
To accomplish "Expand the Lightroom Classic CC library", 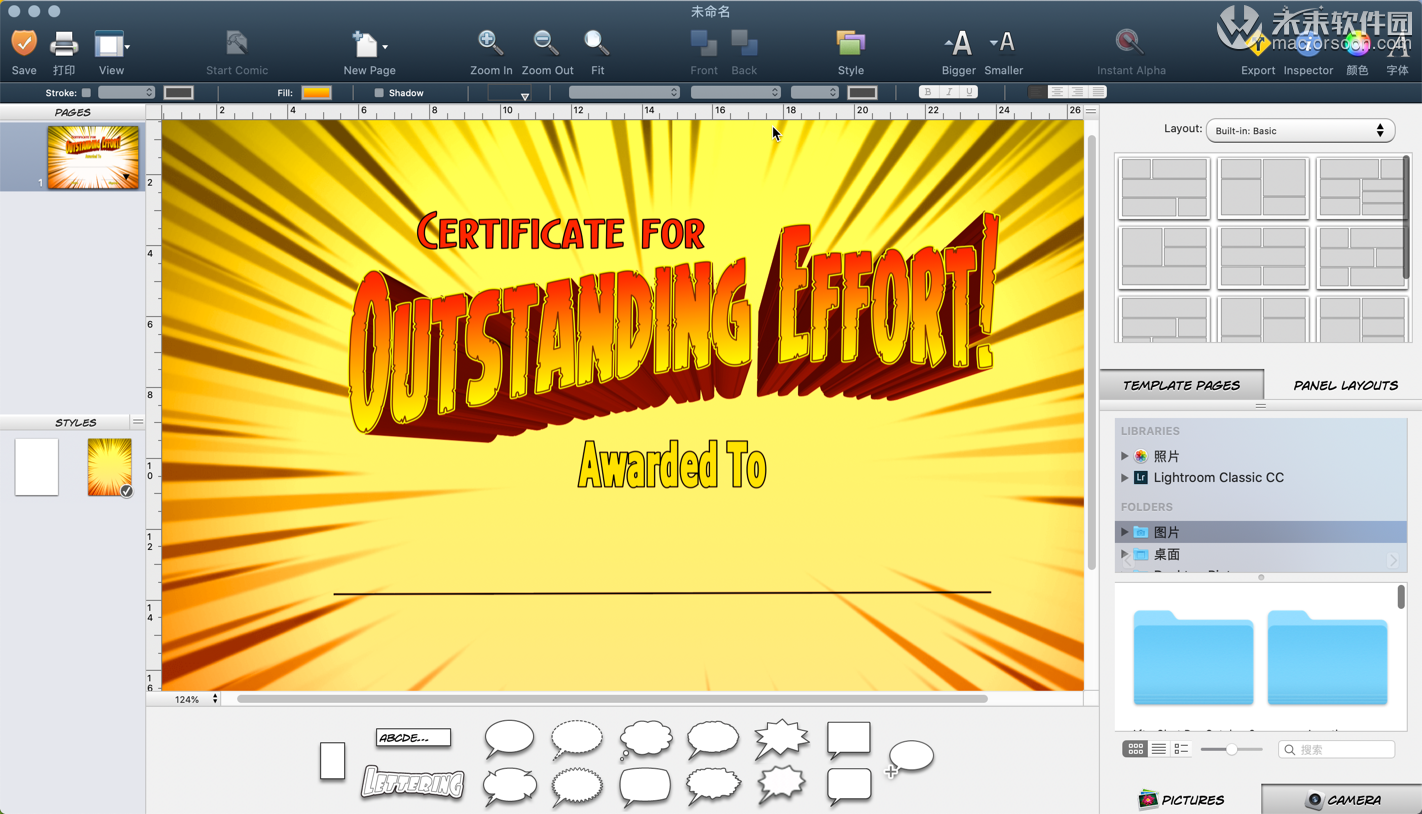I will pyautogui.click(x=1125, y=478).
